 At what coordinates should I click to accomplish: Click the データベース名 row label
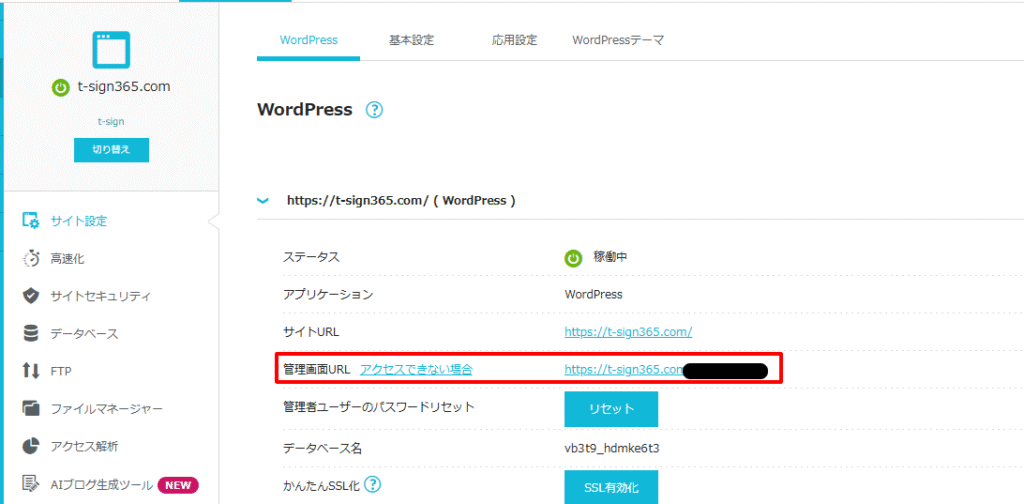click(x=322, y=448)
